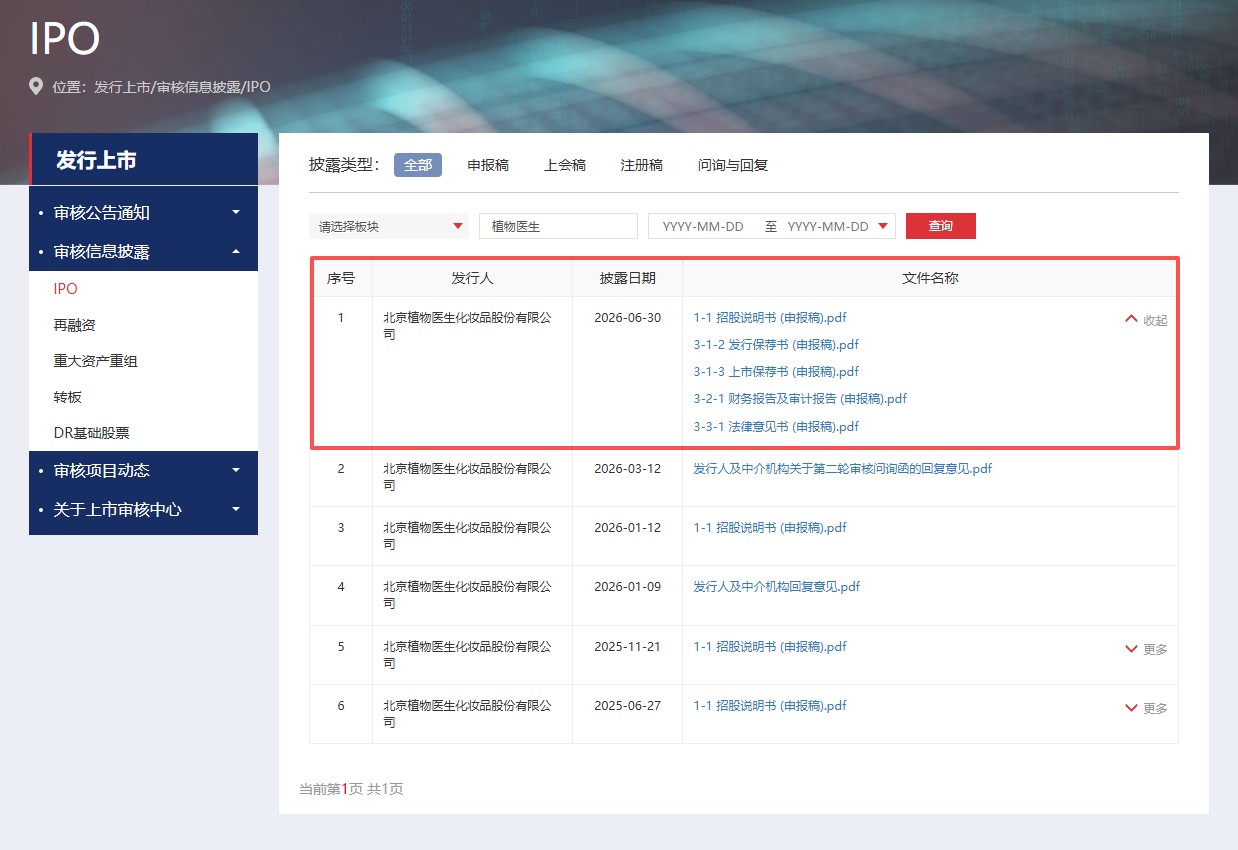Expand the 关于上市审核中心 sidebar section
Image resolution: width=1238 pixels, height=850 pixels.
pyautogui.click(x=143, y=509)
